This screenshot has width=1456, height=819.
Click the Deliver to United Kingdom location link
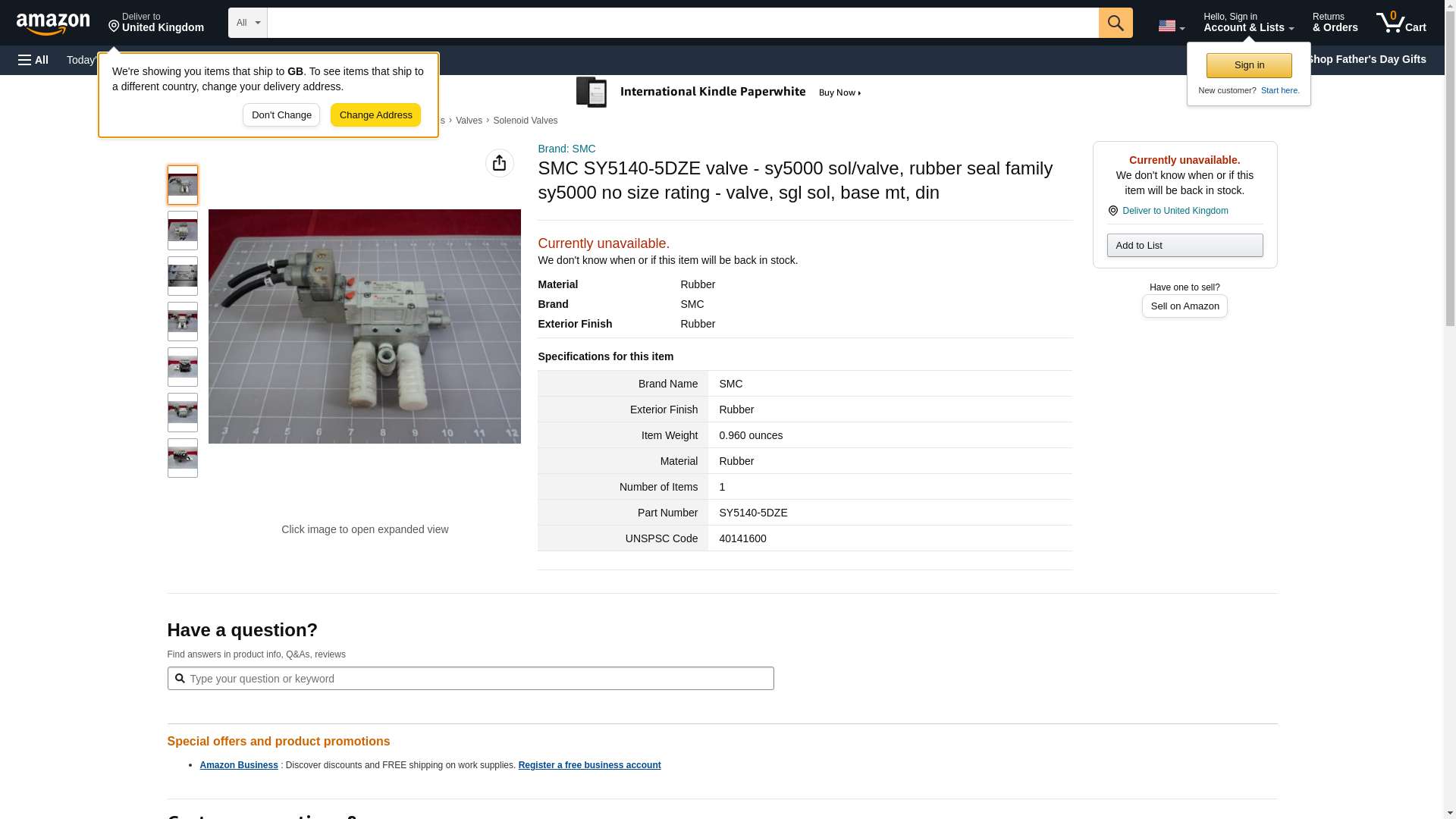(1174, 211)
